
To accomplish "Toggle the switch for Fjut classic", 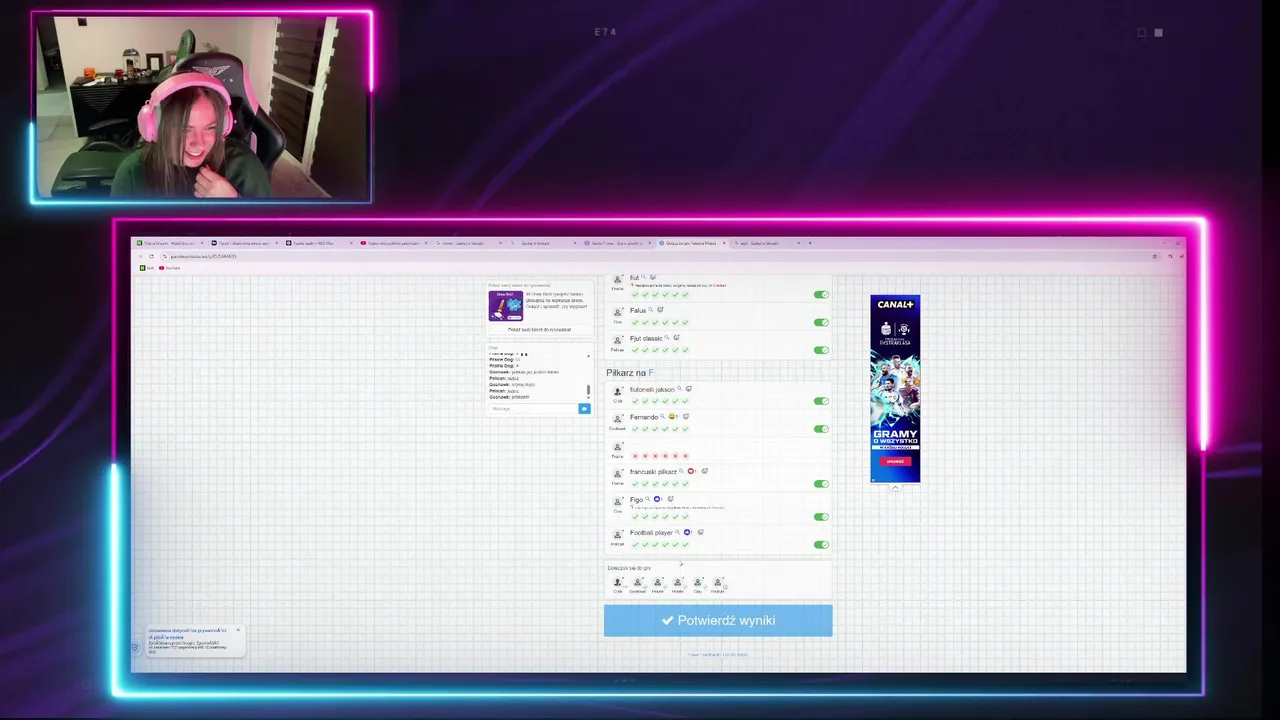I will pyautogui.click(x=821, y=350).
